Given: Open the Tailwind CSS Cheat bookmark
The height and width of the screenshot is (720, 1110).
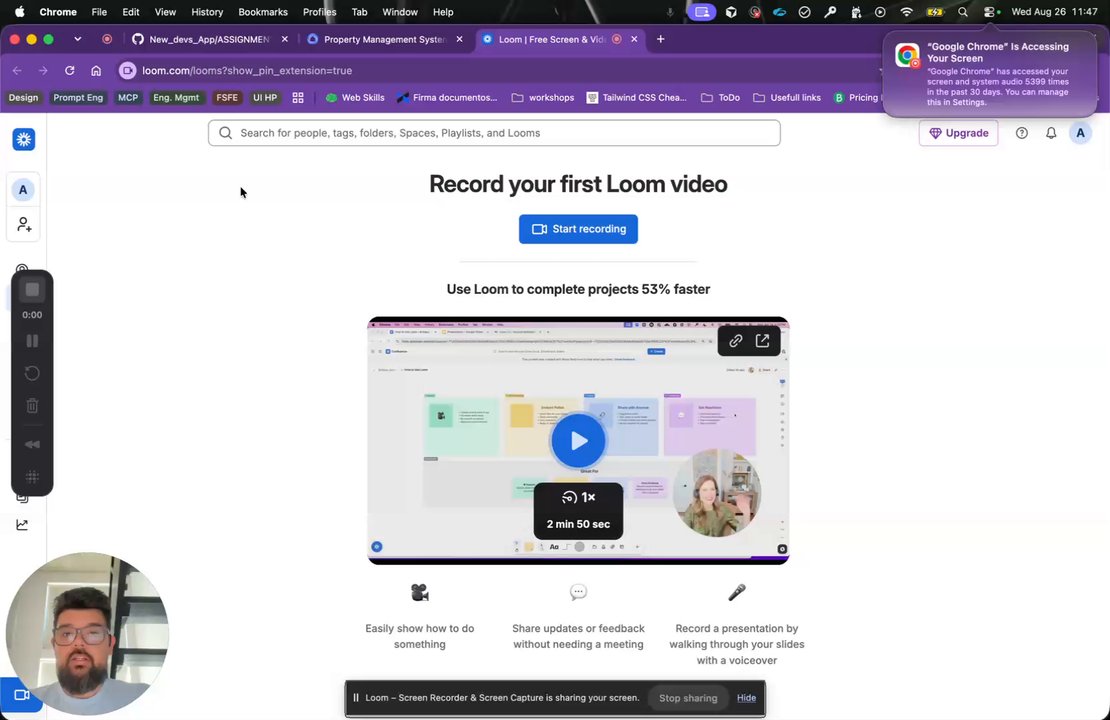Looking at the screenshot, I should pos(636,98).
